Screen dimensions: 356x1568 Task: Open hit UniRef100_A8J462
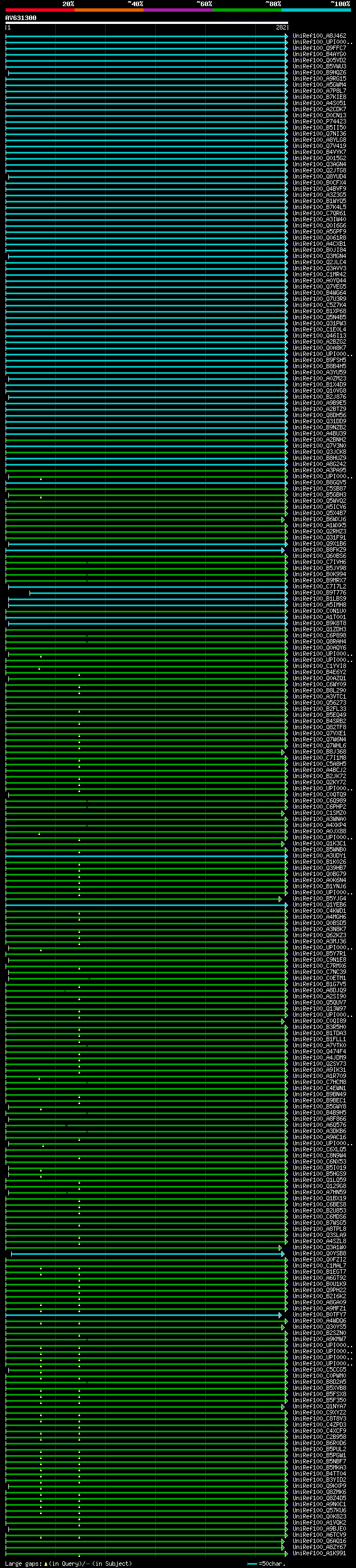319,36
